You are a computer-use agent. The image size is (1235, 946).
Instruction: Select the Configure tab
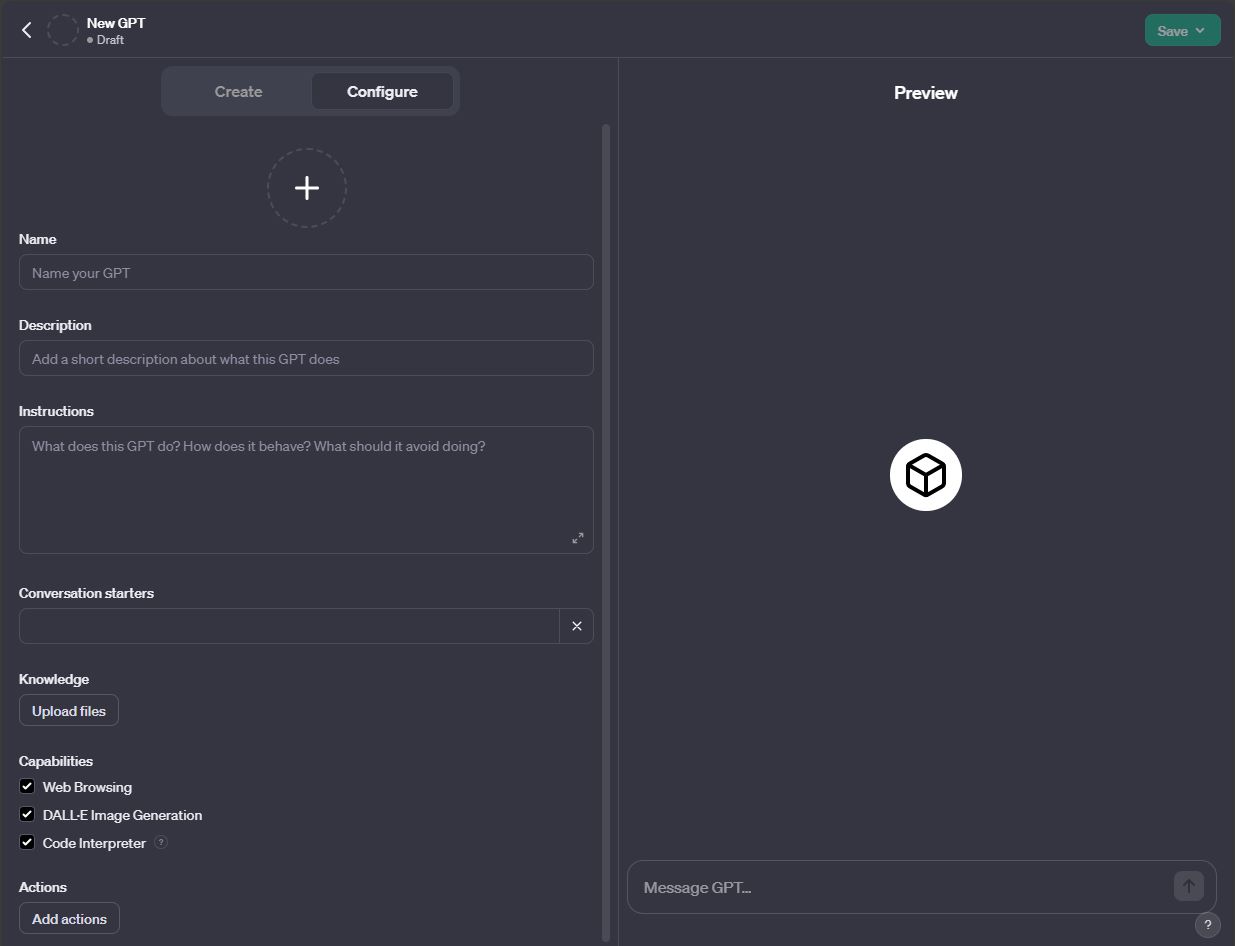pyautogui.click(x=382, y=92)
